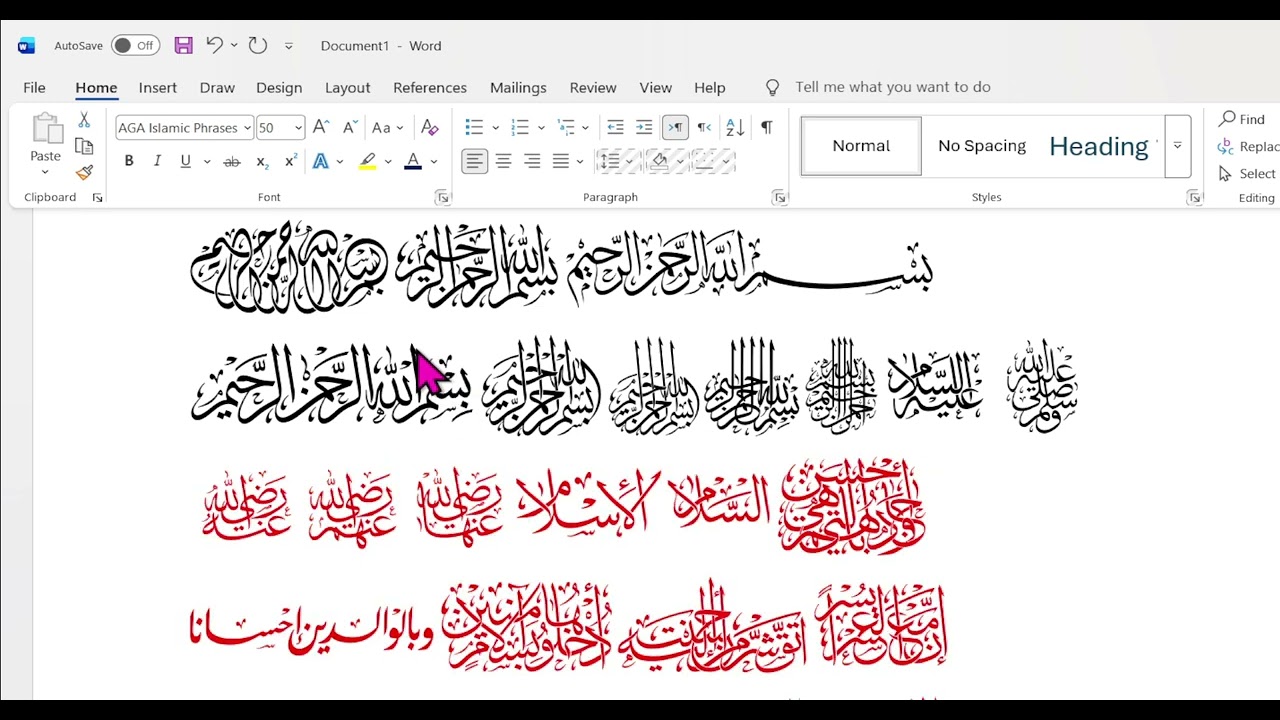Click the Undo arrow icon
The height and width of the screenshot is (720, 1280).
214,45
